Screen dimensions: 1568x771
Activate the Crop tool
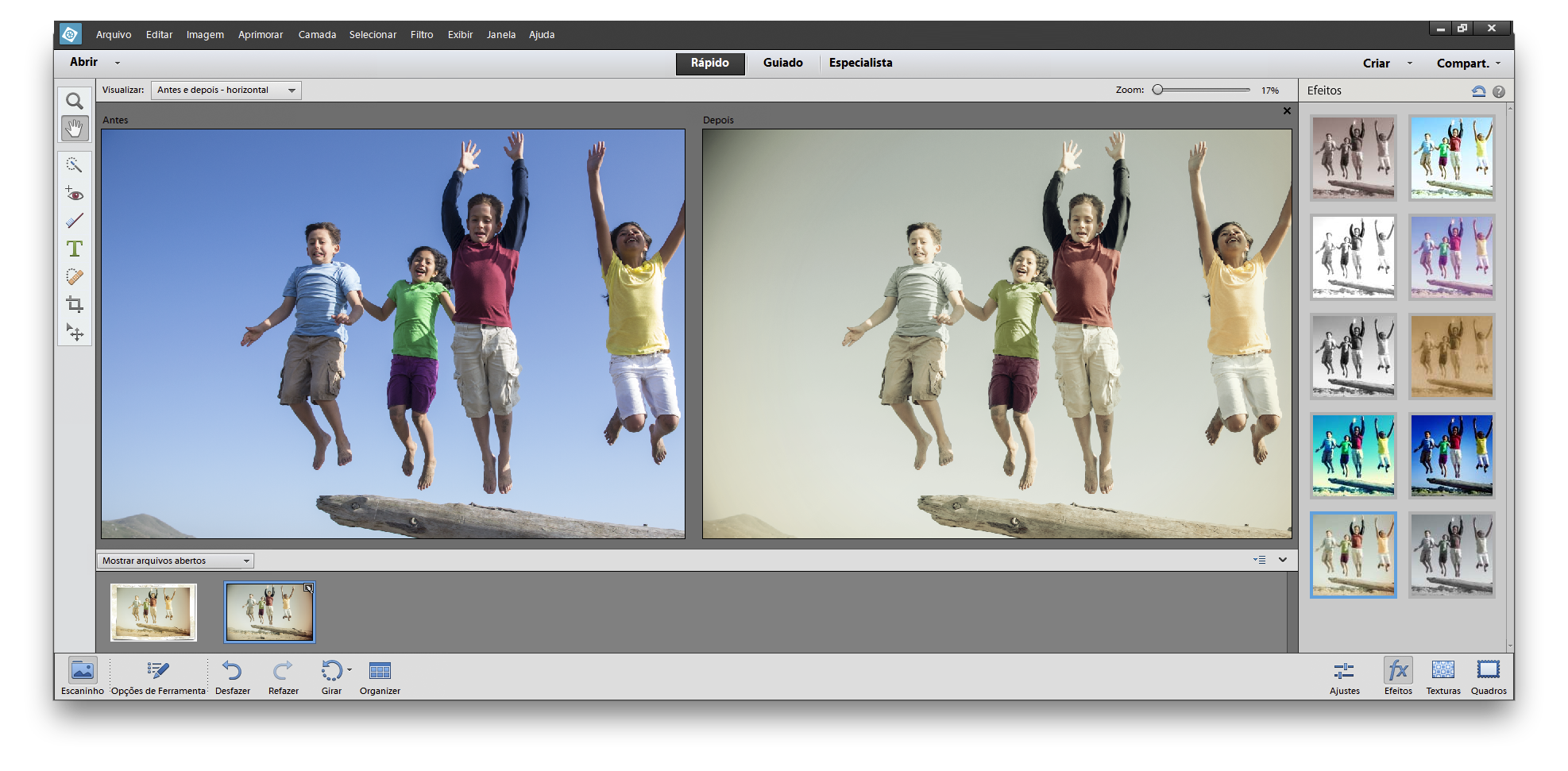(x=75, y=304)
